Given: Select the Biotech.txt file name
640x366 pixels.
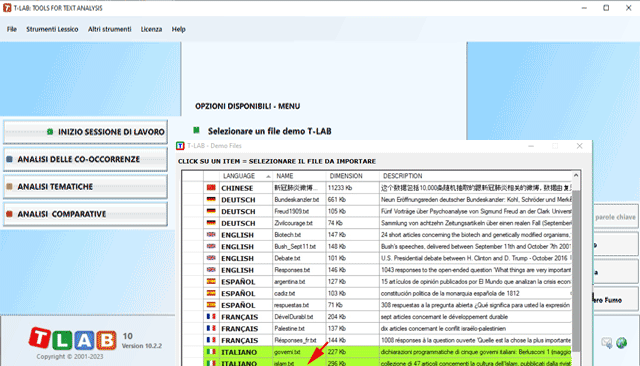Looking at the screenshot, I should pos(287,235).
